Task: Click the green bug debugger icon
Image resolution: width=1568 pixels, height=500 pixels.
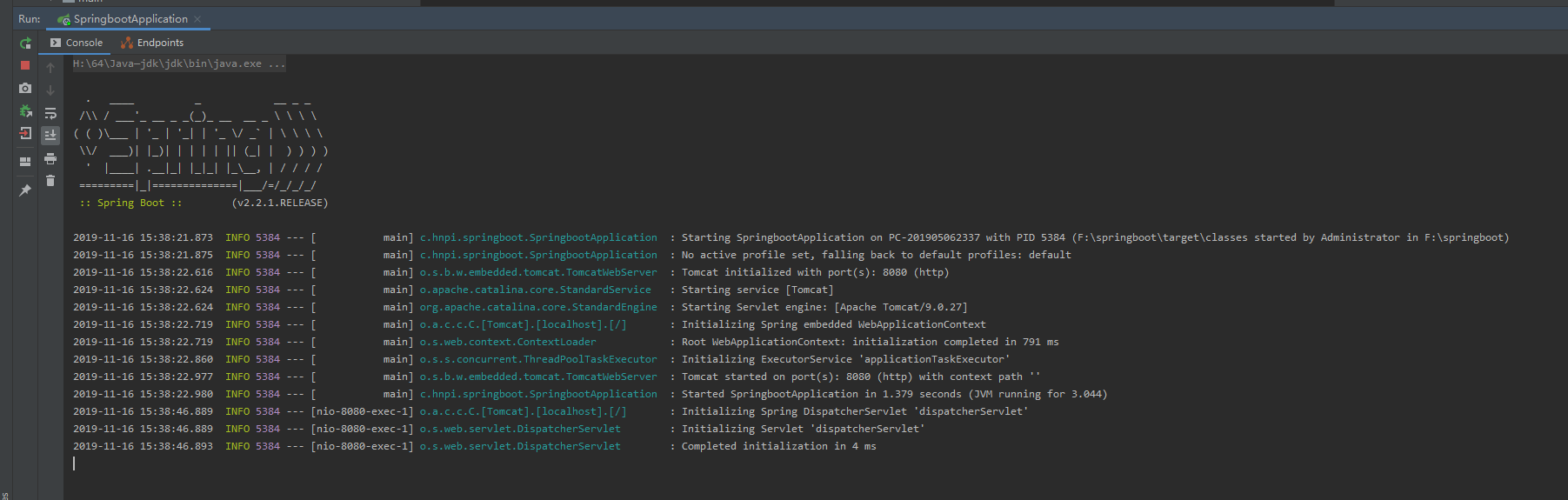Action: [25, 111]
